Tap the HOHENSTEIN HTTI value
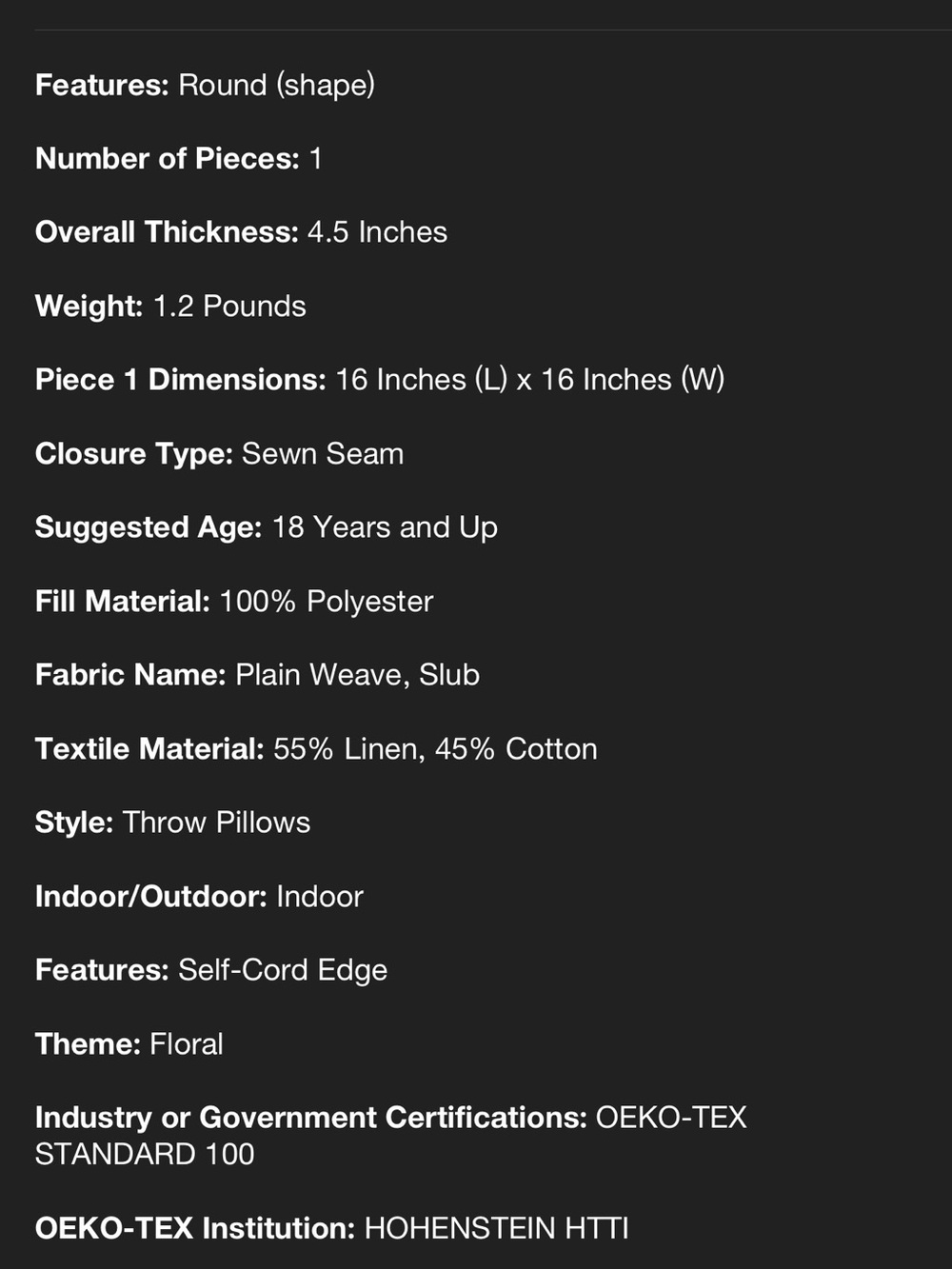This screenshot has height=1269, width=952. point(497,1229)
